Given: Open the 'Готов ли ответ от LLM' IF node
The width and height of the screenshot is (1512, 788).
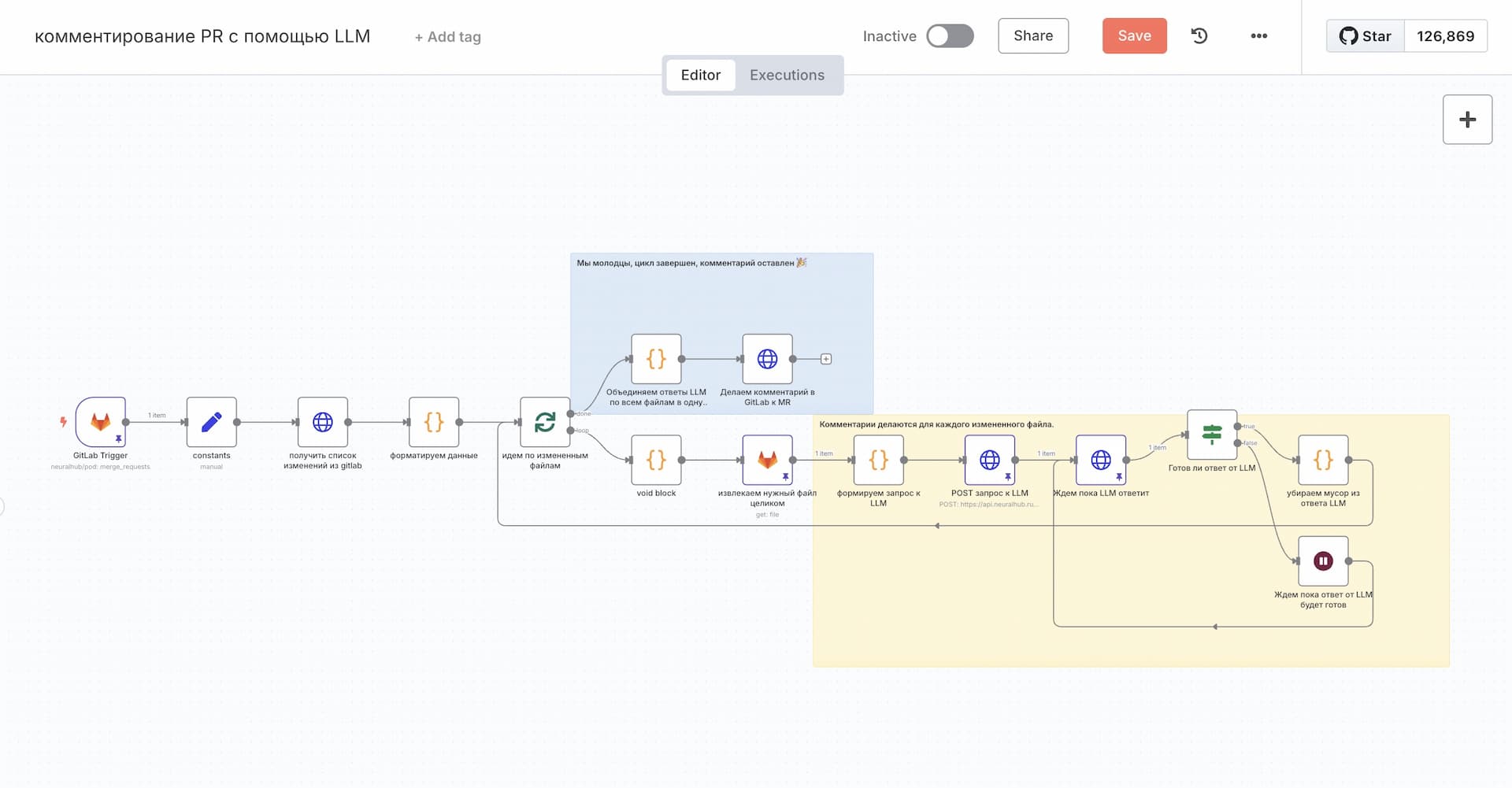Looking at the screenshot, I should (x=1212, y=435).
